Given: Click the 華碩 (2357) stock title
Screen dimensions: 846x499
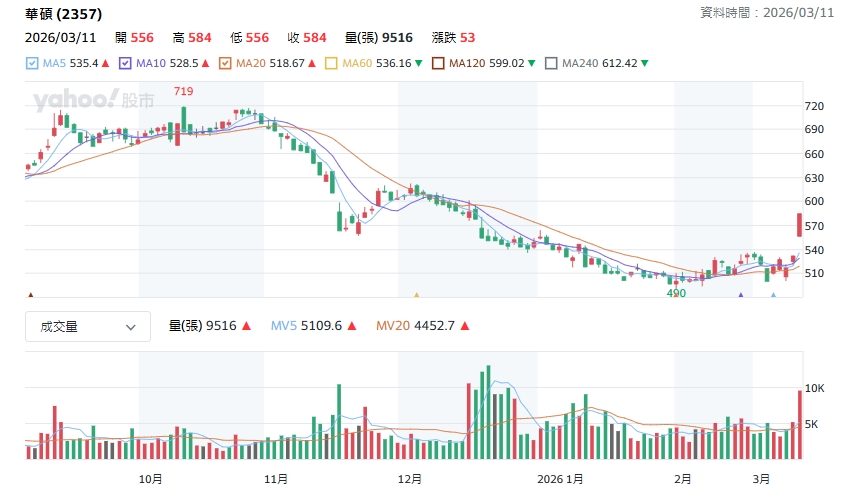Looking at the screenshot, I should (63, 13).
